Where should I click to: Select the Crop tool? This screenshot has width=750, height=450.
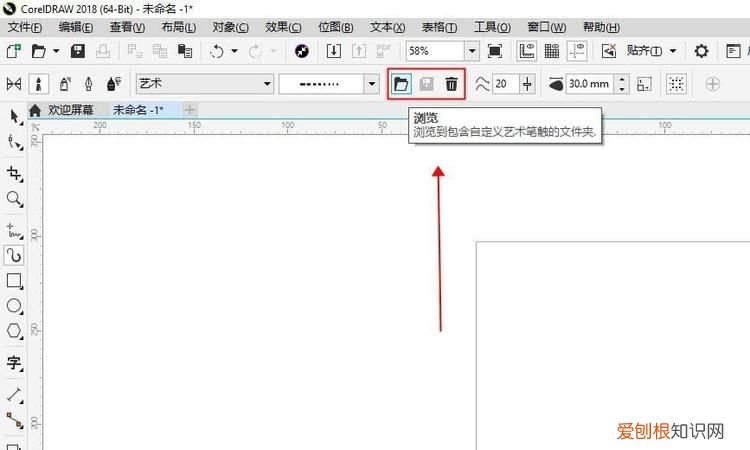pos(14,174)
